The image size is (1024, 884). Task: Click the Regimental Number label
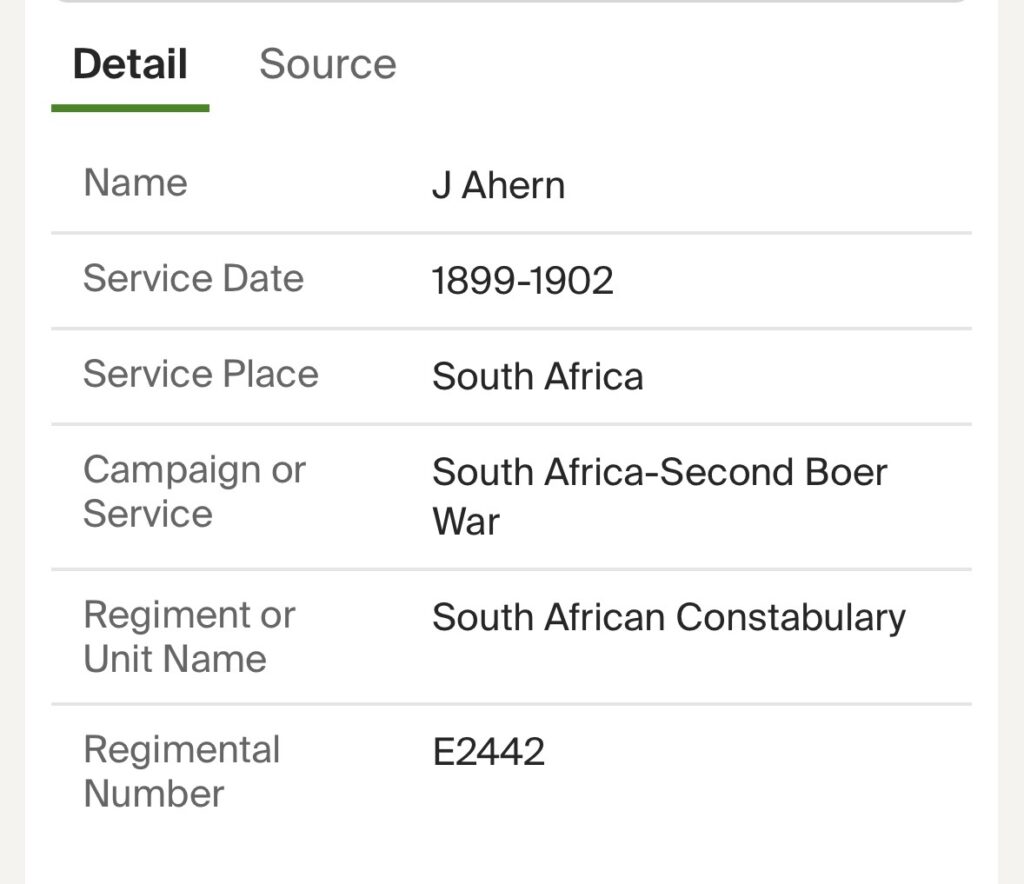click(181, 771)
